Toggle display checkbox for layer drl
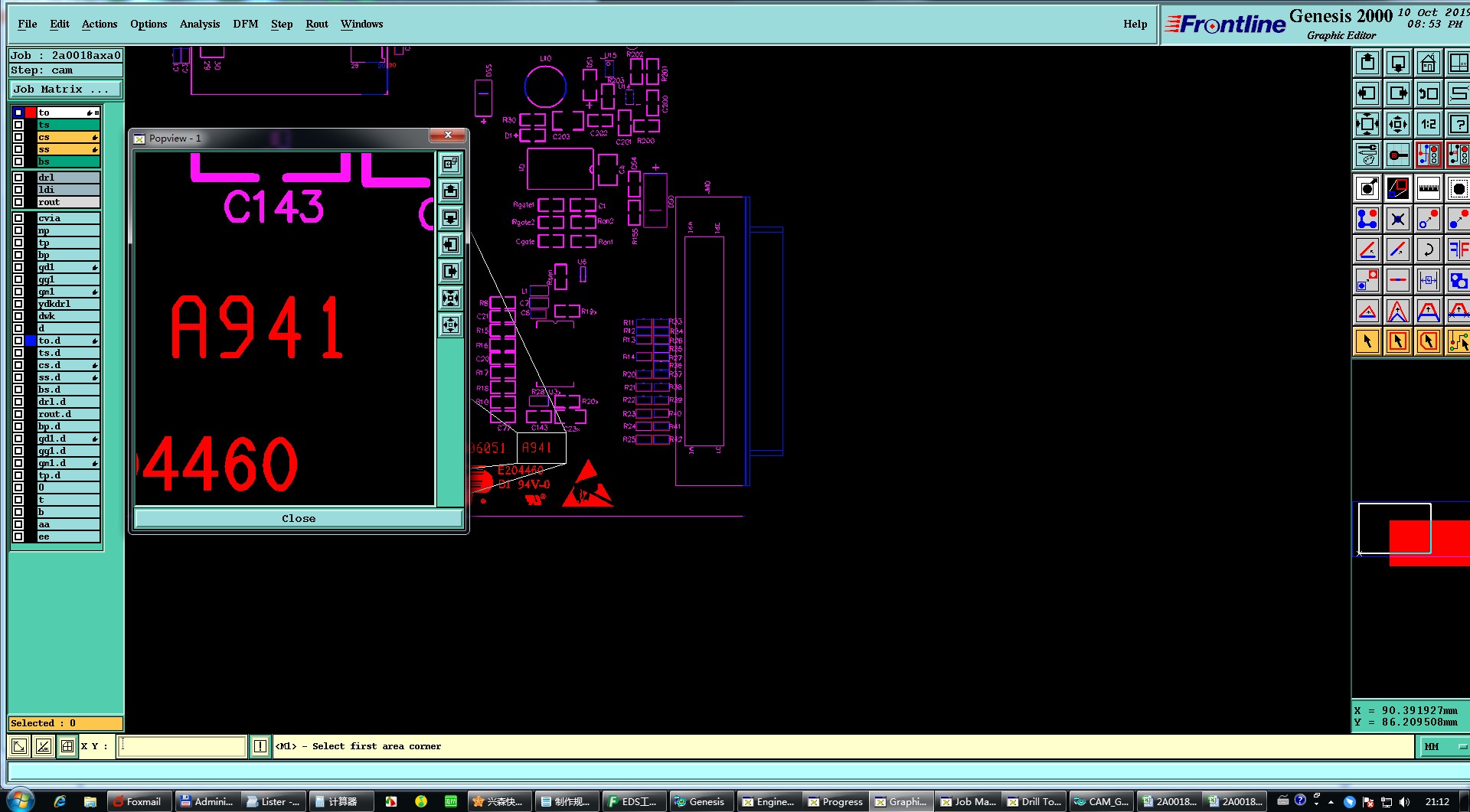Screen dimensions: 1470x812 [18, 178]
